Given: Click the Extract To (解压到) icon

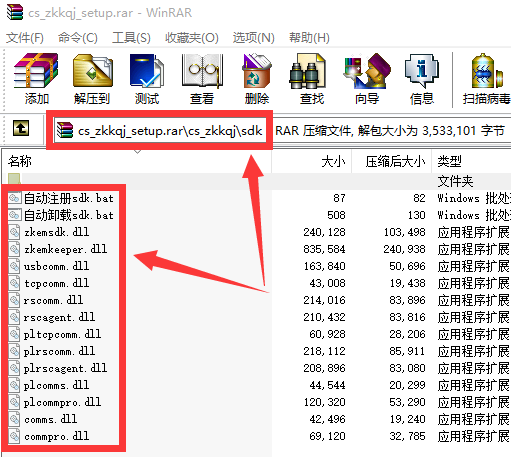Looking at the screenshot, I should point(92,79).
